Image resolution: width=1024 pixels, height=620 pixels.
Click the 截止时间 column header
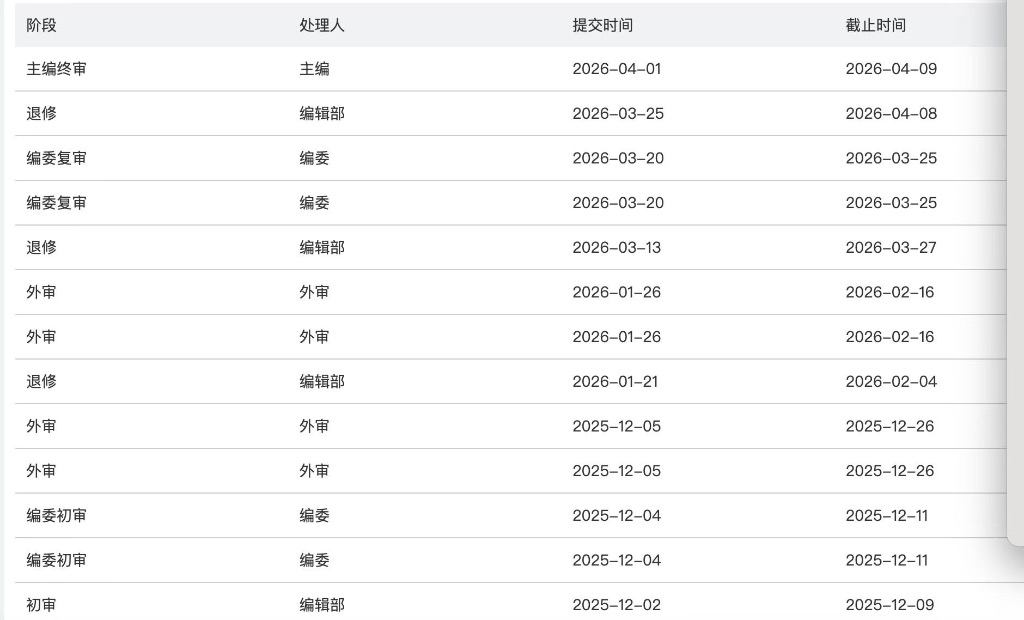(875, 25)
